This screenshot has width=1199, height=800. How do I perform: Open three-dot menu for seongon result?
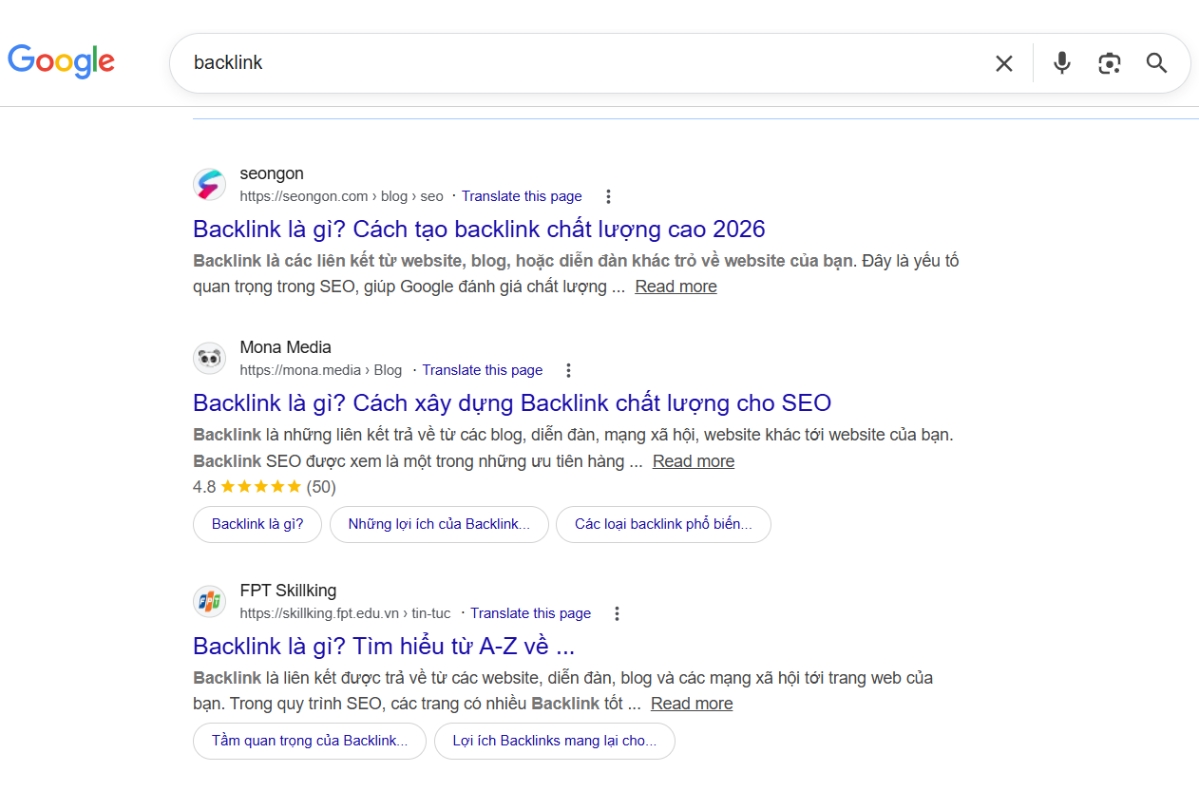[x=608, y=197]
